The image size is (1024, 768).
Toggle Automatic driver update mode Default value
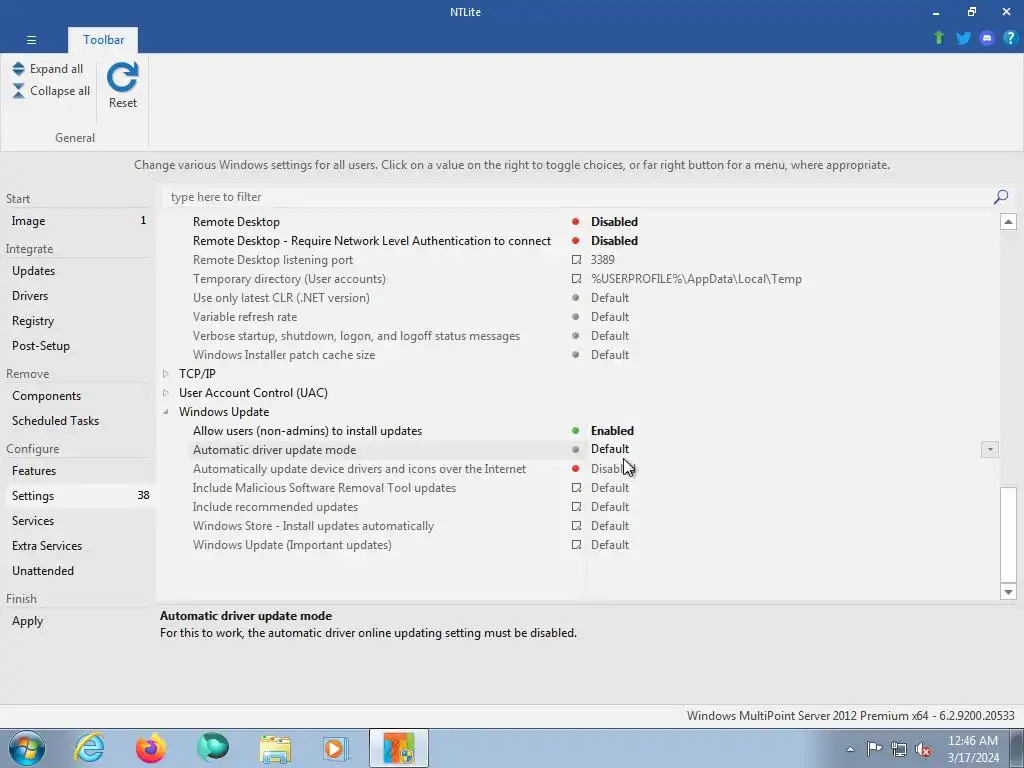[610, 449]
